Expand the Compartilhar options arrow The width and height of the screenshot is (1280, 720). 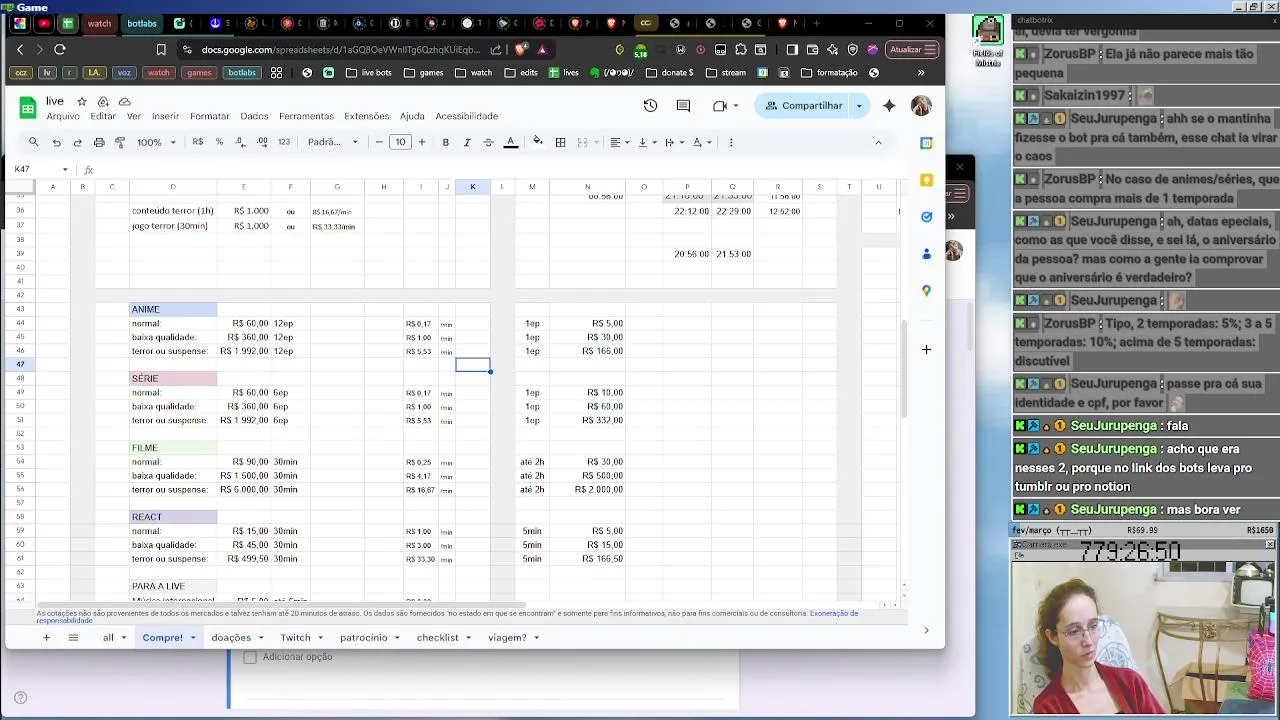pos(859,106)
